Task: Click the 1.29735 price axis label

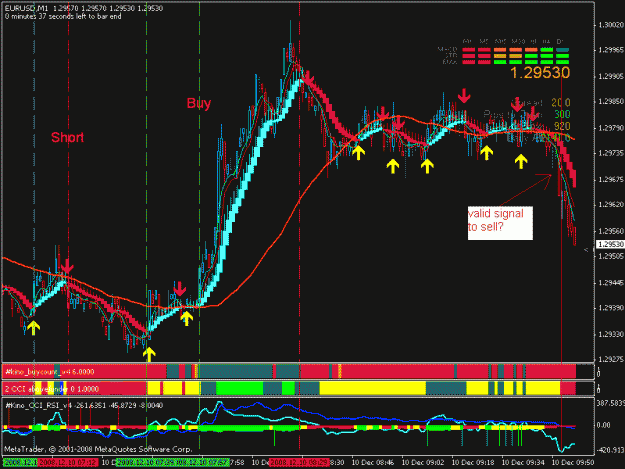Action: [610, 153]
